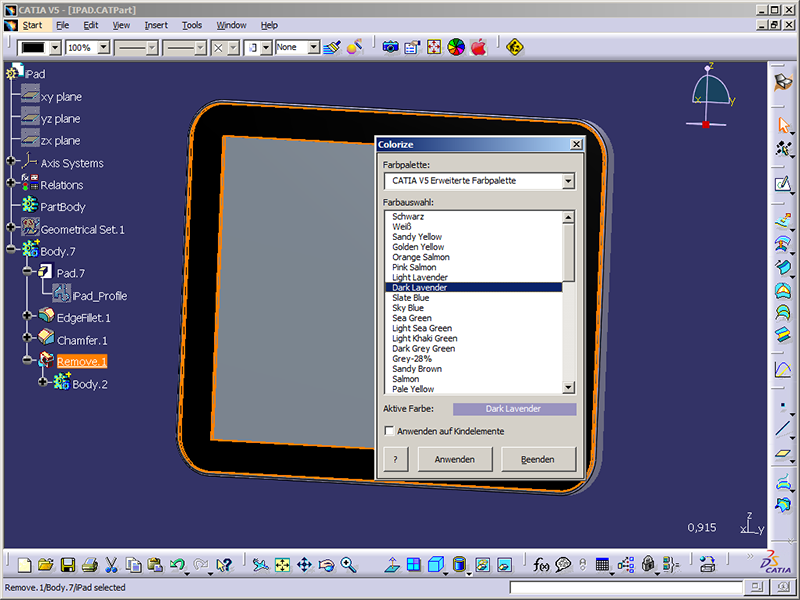Click the red apple icon

pyautogui.click(x=479, y=47)
